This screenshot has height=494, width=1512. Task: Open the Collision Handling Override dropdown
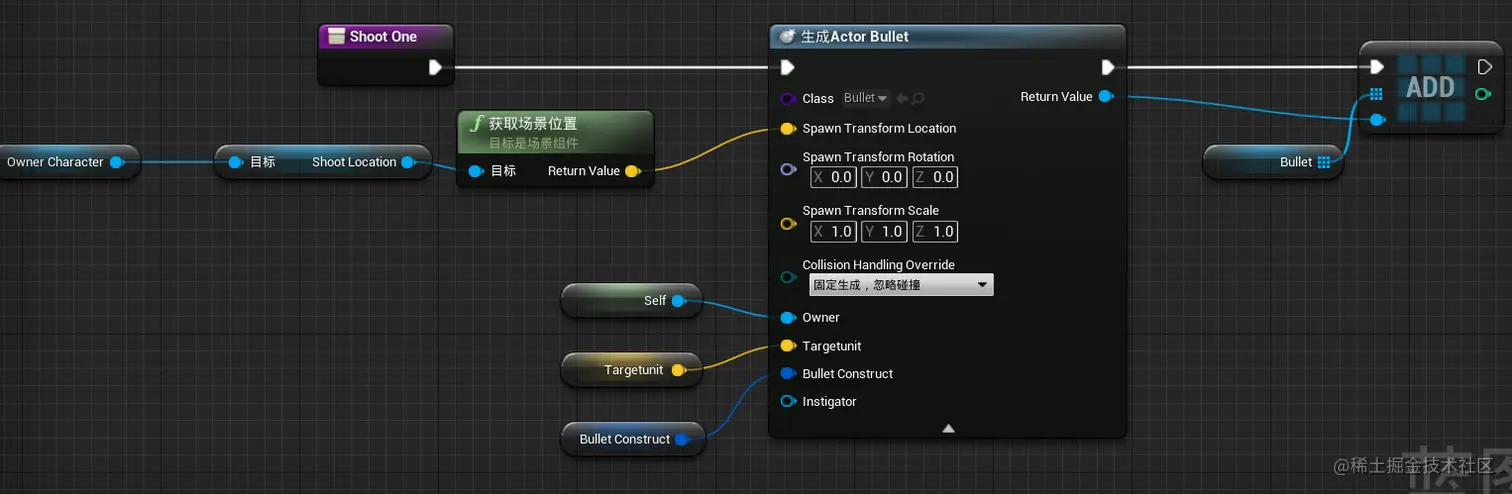901,285
